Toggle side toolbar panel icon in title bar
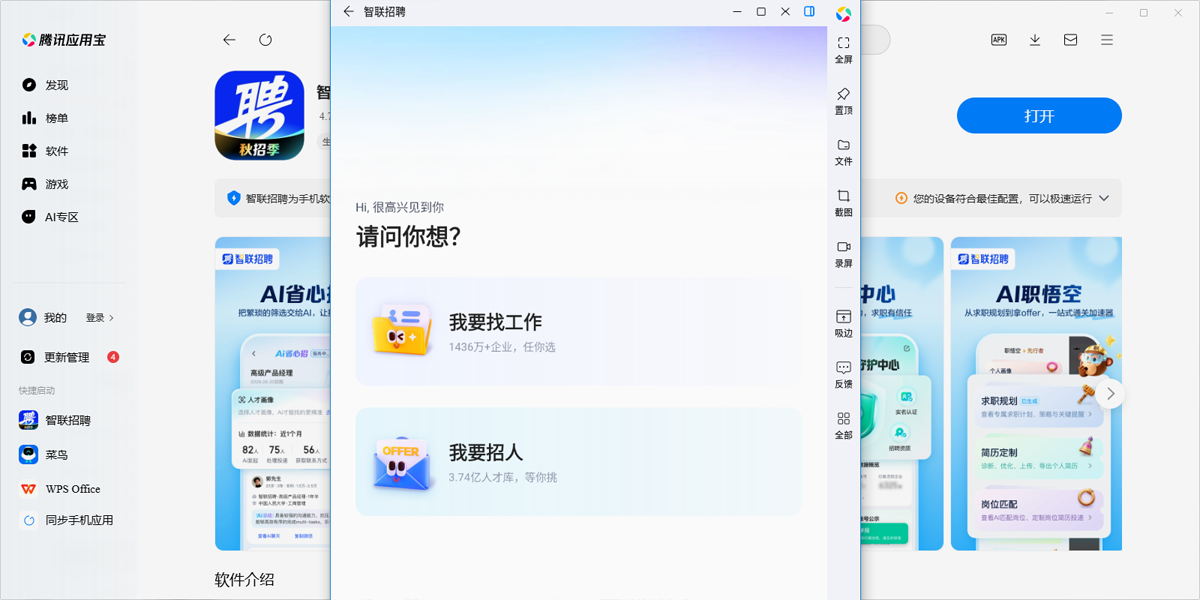The width and height of the screenshot is (1200, 600). point(810,12)
